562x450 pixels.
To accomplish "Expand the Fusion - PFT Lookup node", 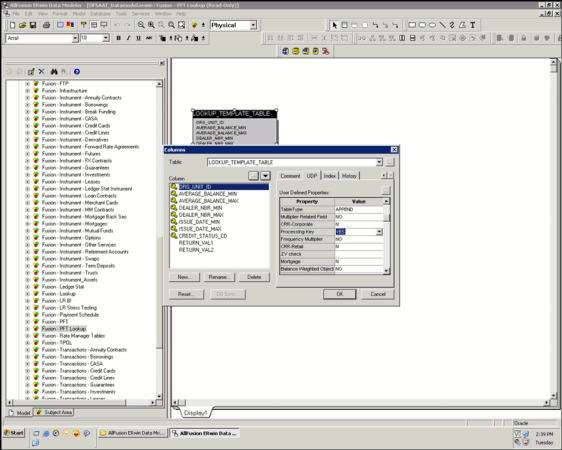I will coord(27,329).
